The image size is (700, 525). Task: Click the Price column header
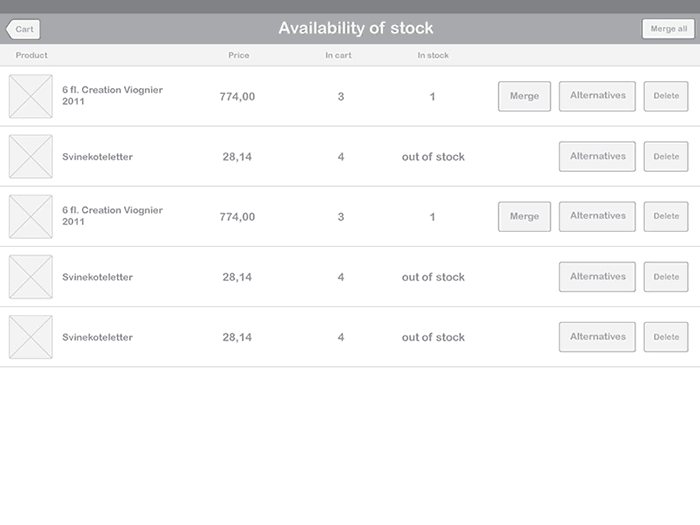click(238, 55)
